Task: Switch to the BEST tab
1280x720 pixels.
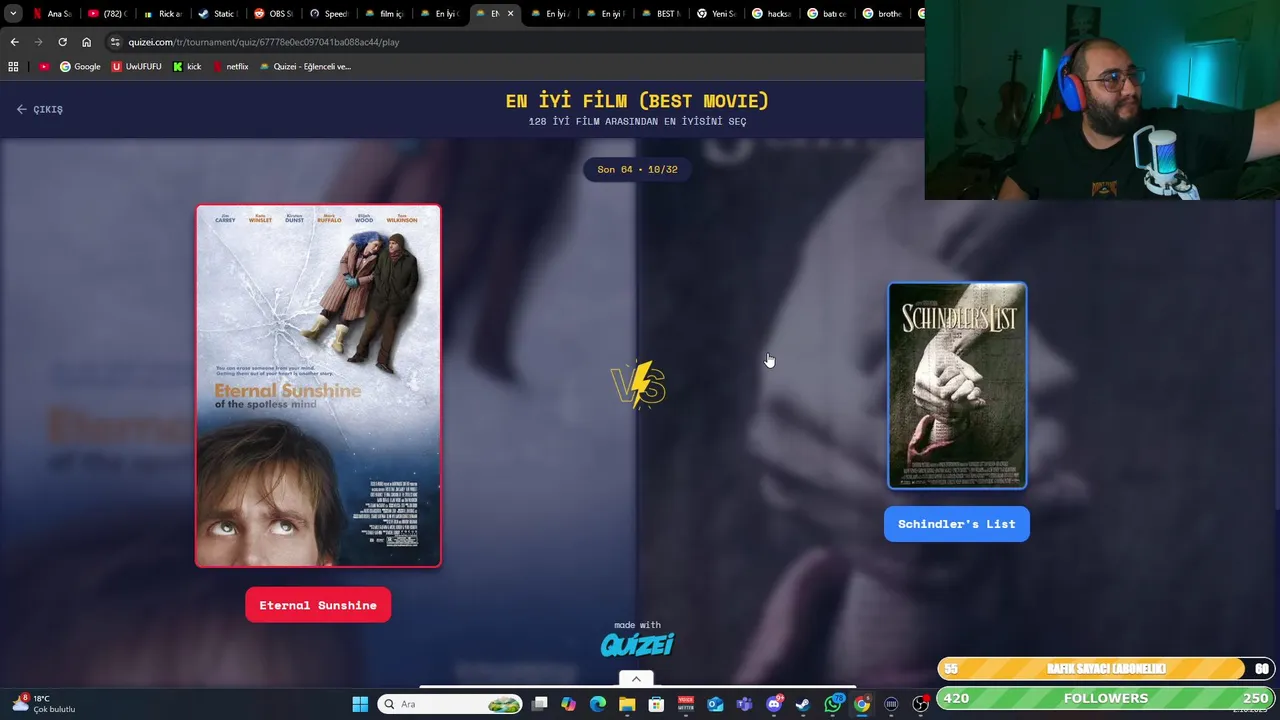Action: tap(660, 14)
